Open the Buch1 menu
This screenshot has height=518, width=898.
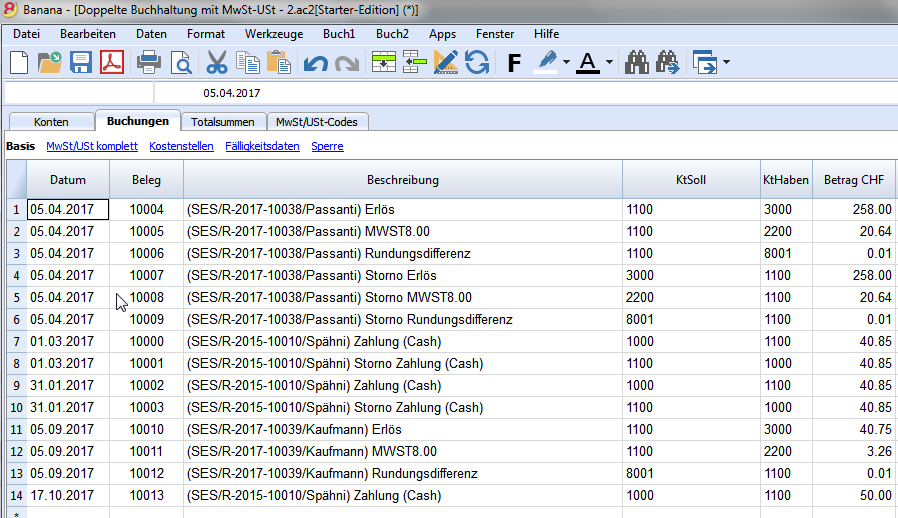pyautogui.click(x=339, y=34)
